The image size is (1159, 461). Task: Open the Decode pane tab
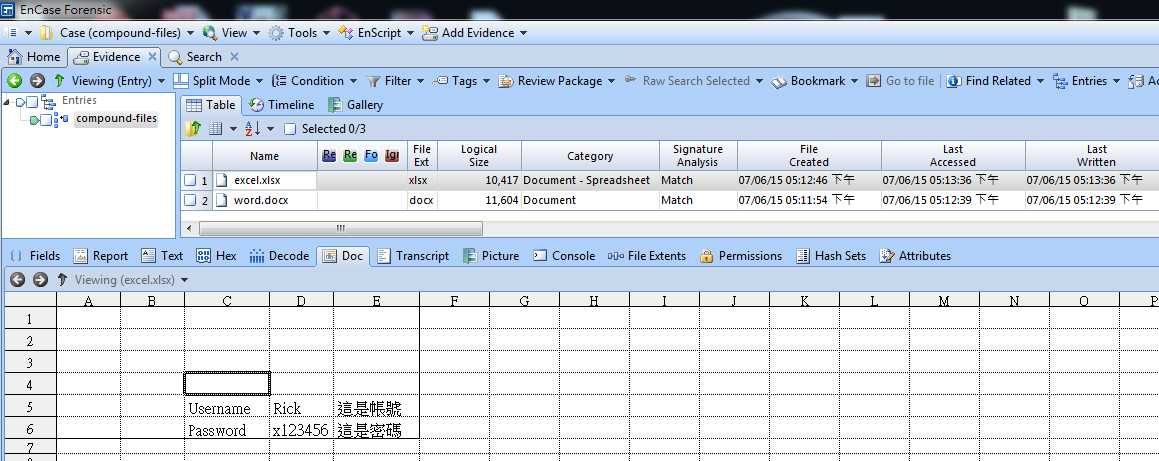click(279, 256)
